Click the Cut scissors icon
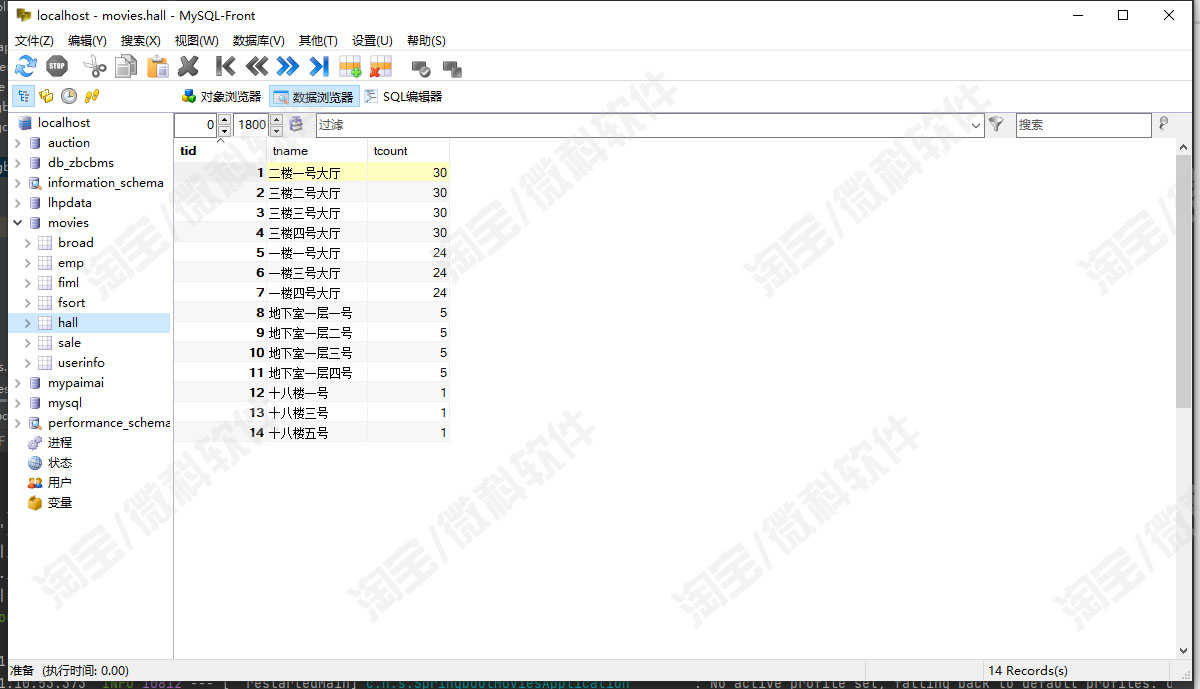Viewport: 1200px width, 689px height. (95, 67)
